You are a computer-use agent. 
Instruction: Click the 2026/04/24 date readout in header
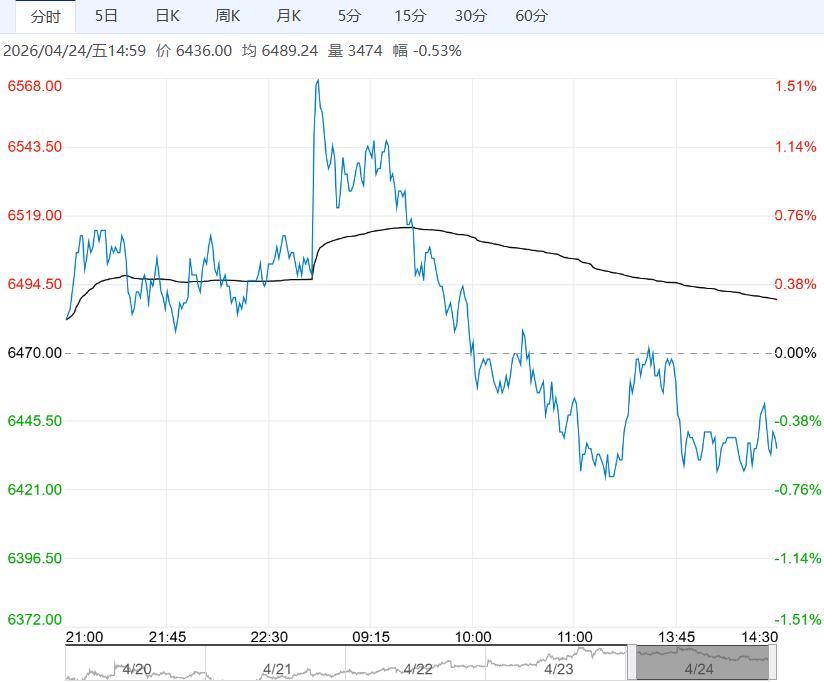[x=75, y=50]
